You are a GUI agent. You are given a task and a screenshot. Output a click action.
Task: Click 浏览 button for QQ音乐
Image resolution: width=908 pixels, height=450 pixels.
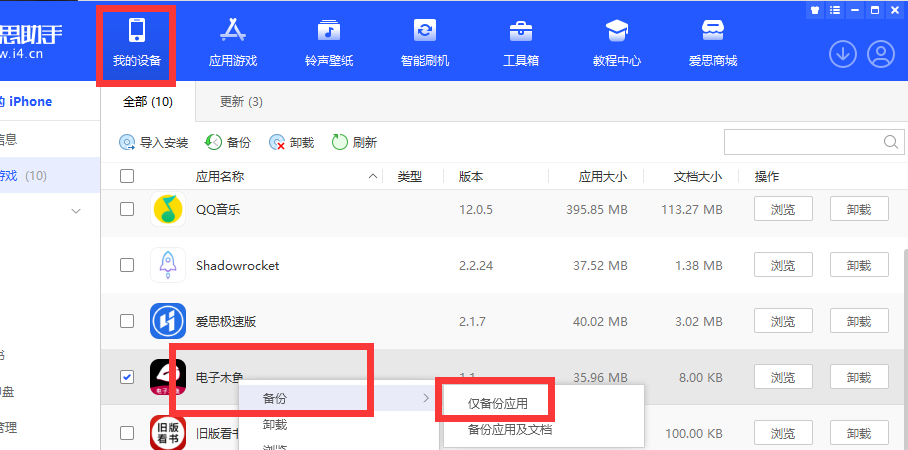[x=783, y=209]
